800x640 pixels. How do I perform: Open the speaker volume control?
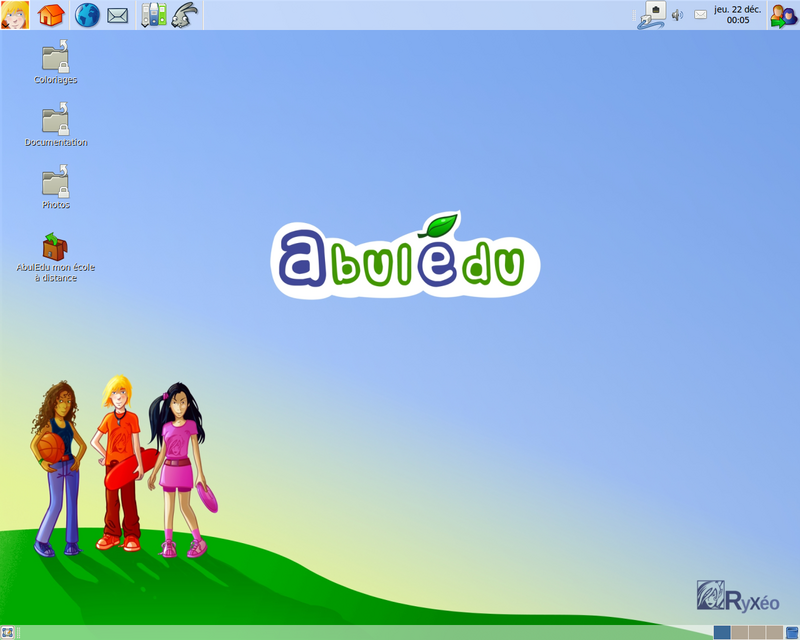coord(677,15)
